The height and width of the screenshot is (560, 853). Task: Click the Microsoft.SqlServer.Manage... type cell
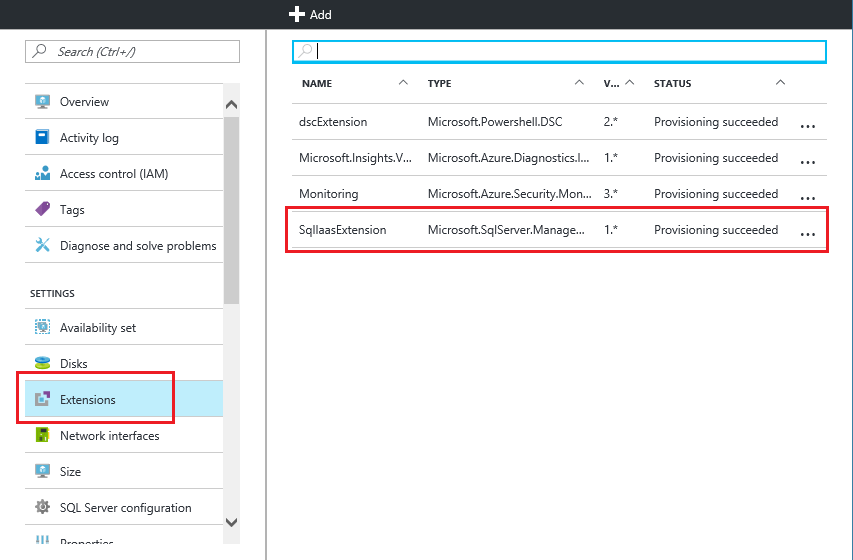click(506, 230)
